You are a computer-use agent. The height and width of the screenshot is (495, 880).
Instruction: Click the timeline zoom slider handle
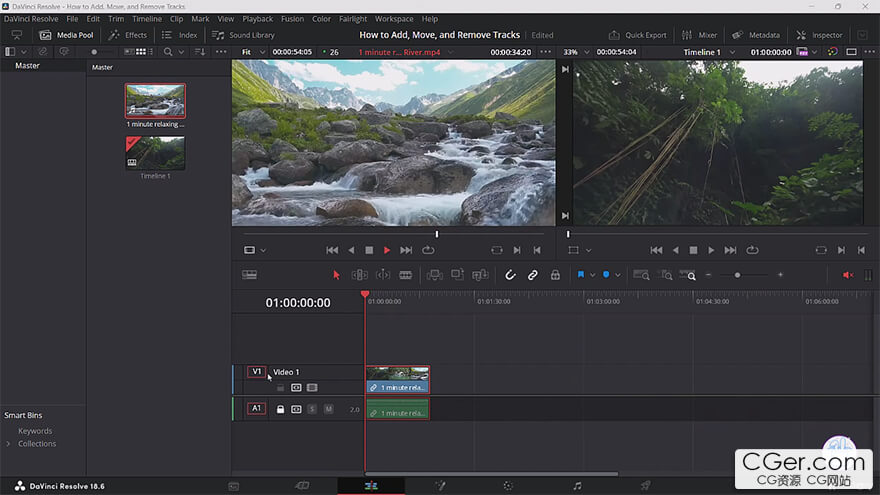(737, 275)
